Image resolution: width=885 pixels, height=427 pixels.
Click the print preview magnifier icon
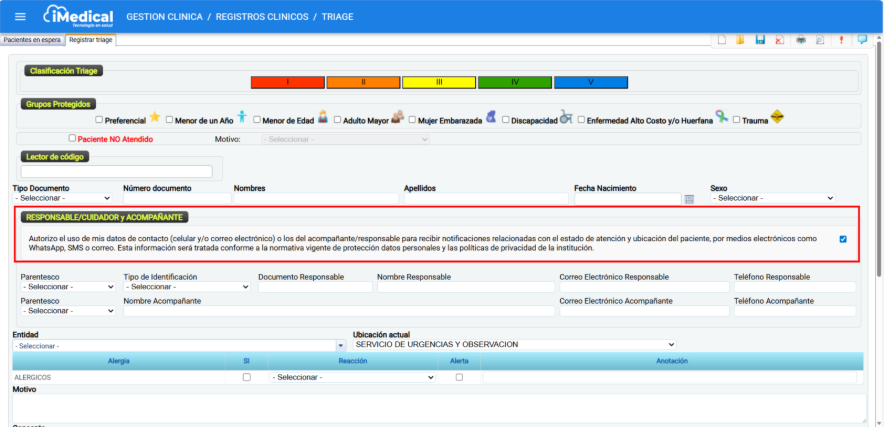[820, 40]
